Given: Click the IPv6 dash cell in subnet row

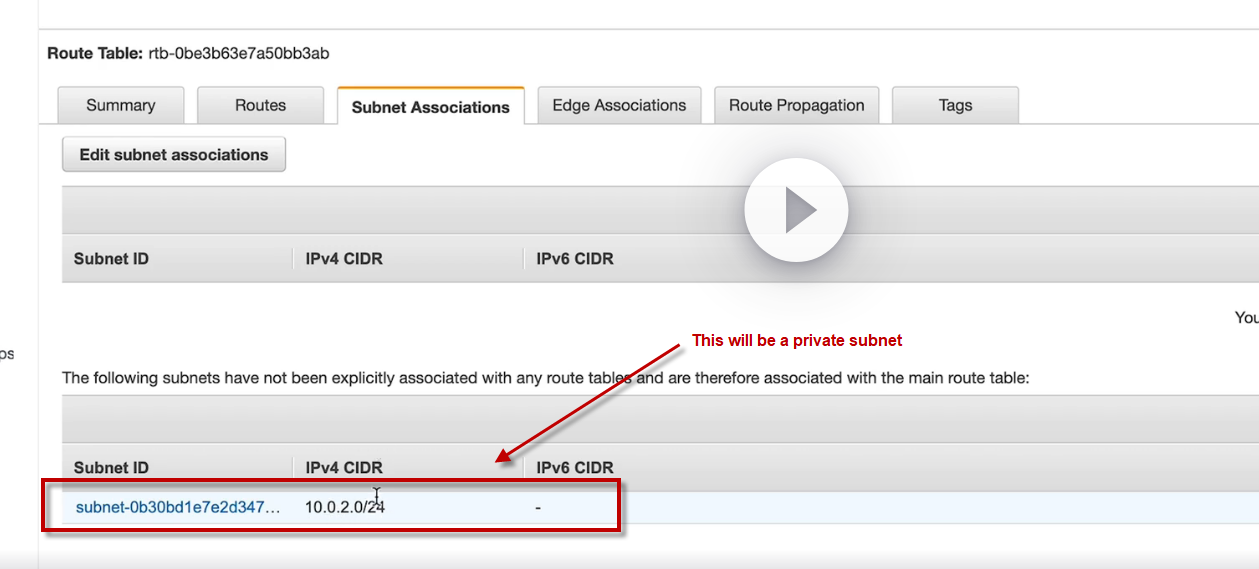Looking at the screenshot, I should click(538, 508).
